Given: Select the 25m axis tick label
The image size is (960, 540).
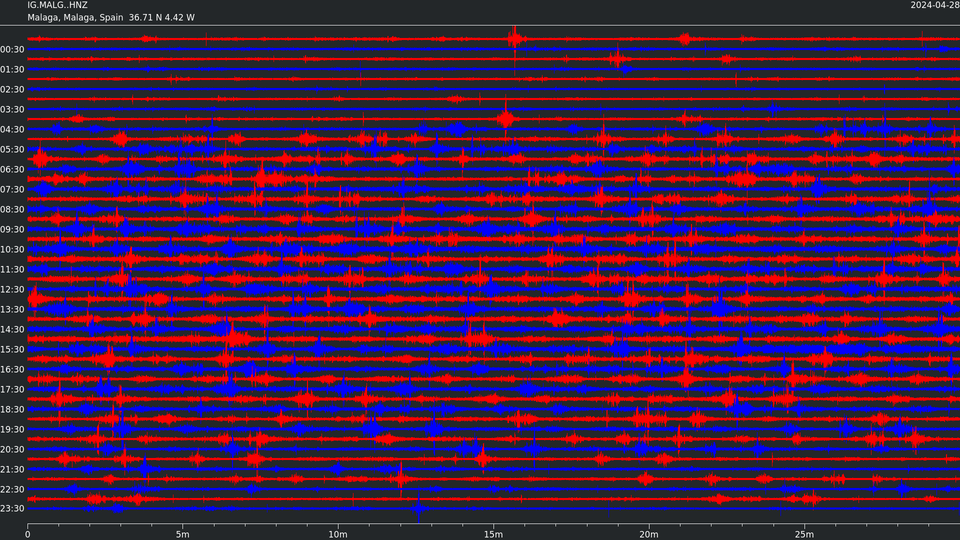Looking at the screenshot, I should (x=804, y=534).
